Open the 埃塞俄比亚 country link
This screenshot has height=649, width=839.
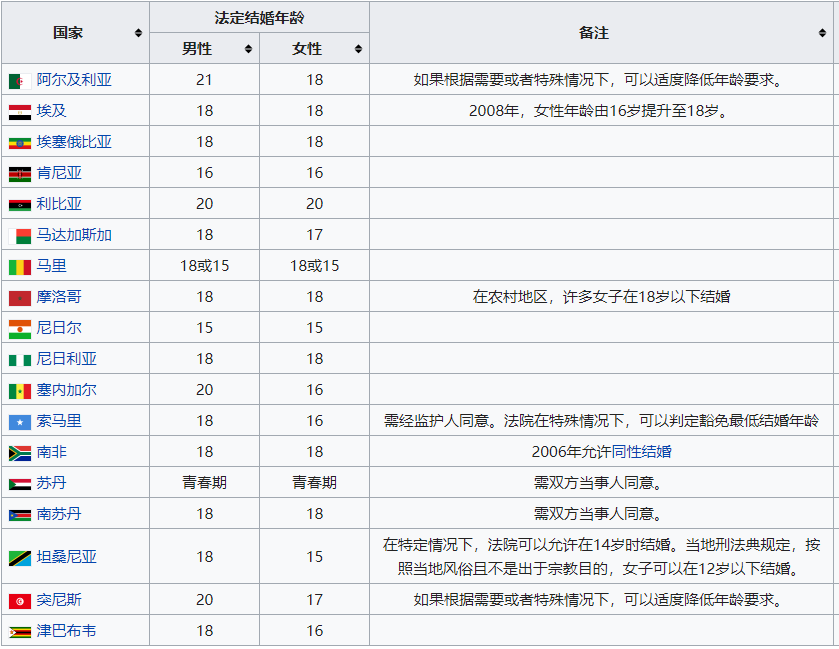tap(74, 142)
